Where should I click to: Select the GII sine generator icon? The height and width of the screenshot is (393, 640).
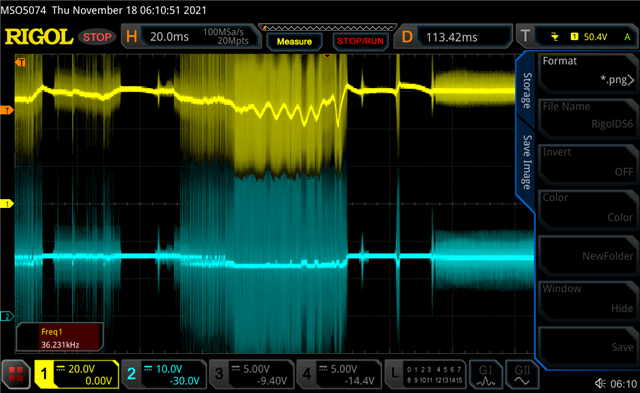(x=522, y=375)
